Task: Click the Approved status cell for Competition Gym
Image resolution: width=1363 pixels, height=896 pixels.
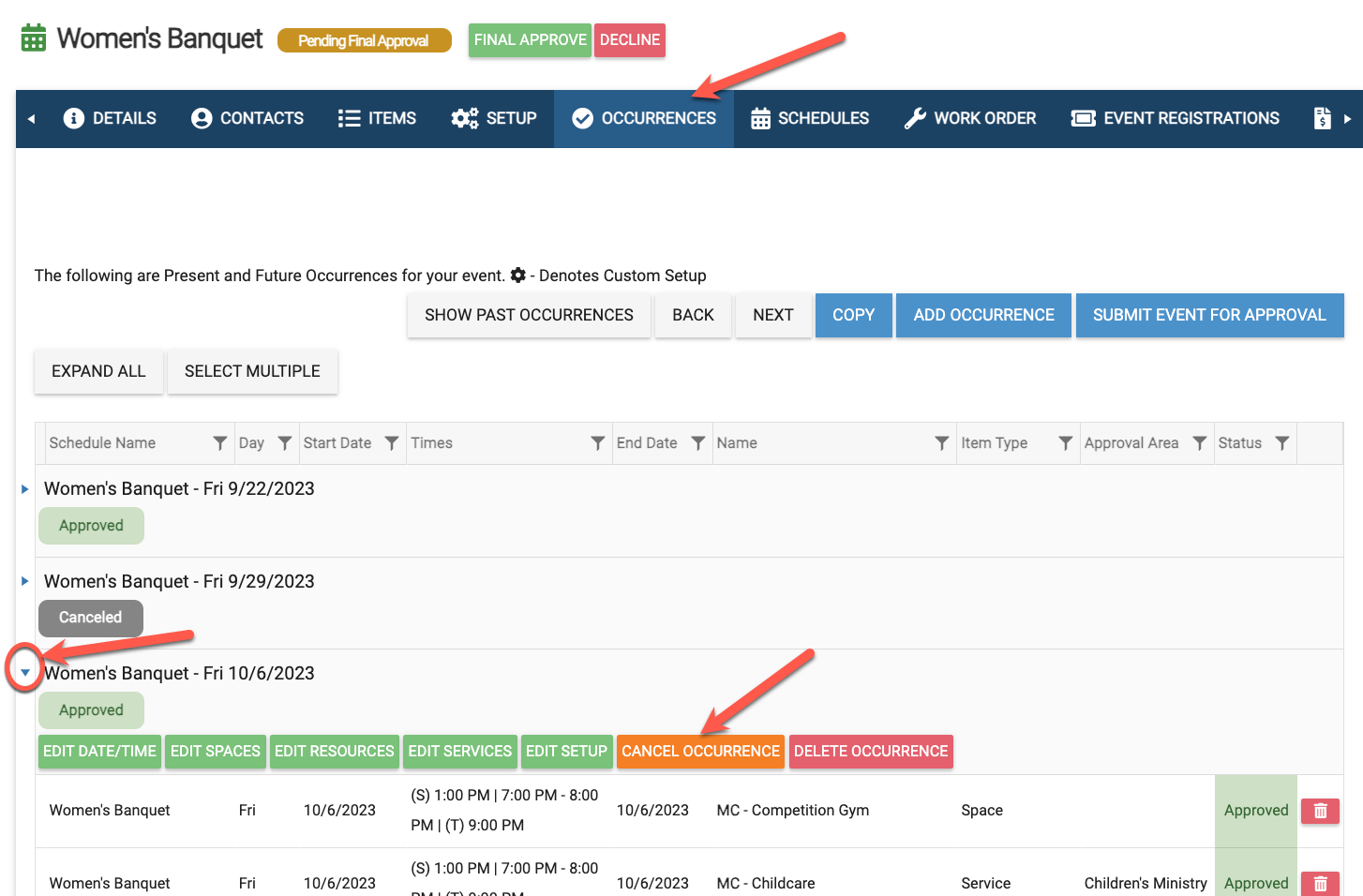Action: coord(1255,811)
